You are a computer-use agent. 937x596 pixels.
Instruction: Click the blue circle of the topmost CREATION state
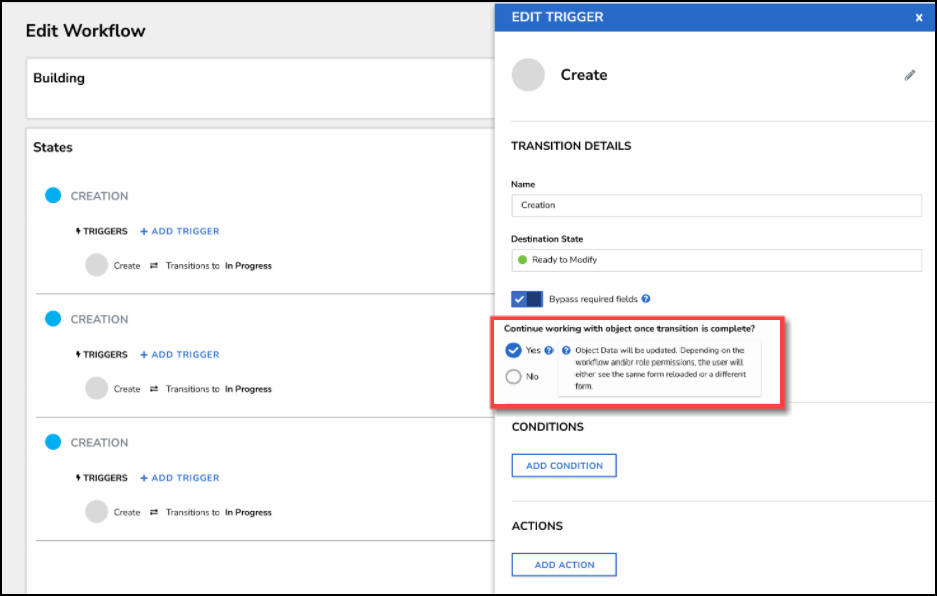(53, 196)
